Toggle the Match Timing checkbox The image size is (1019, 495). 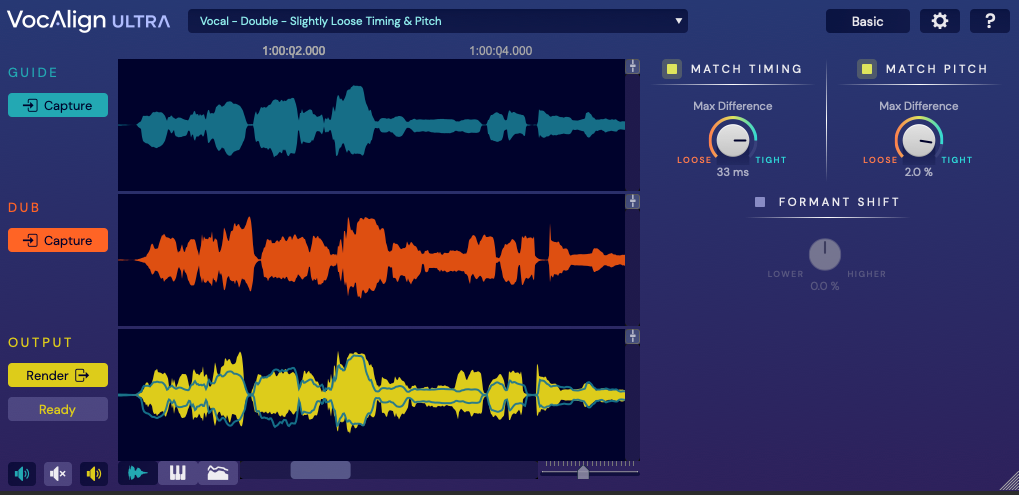point(672,69)
